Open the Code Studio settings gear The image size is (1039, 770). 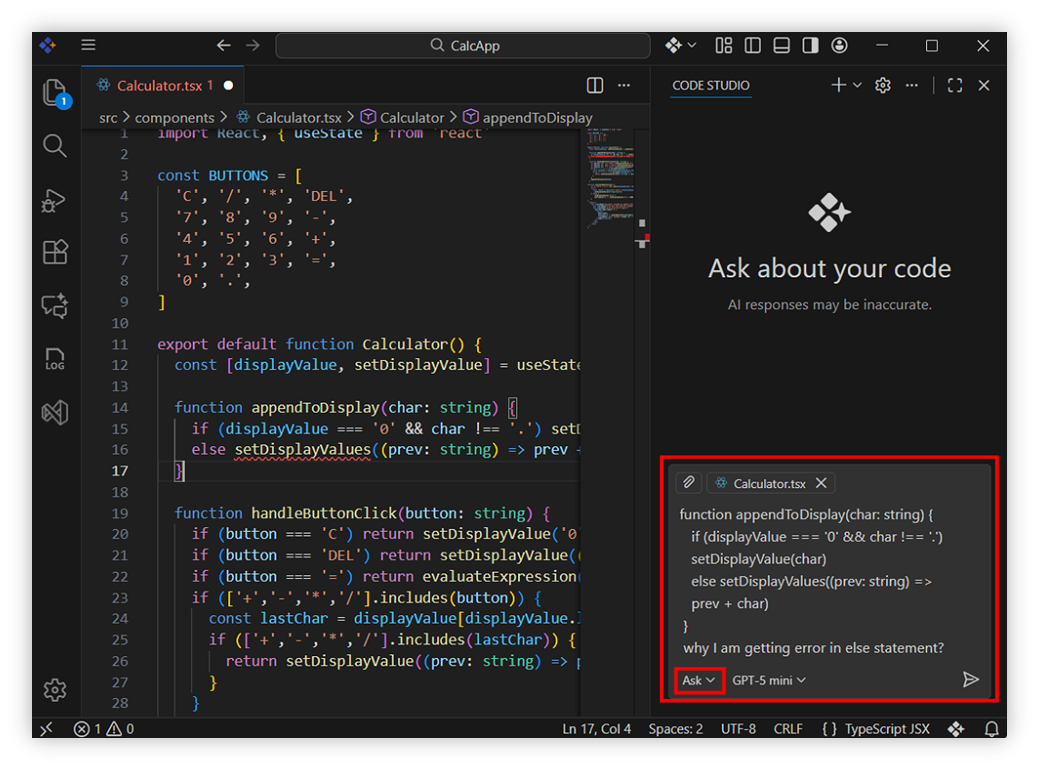tap(882, 86)
